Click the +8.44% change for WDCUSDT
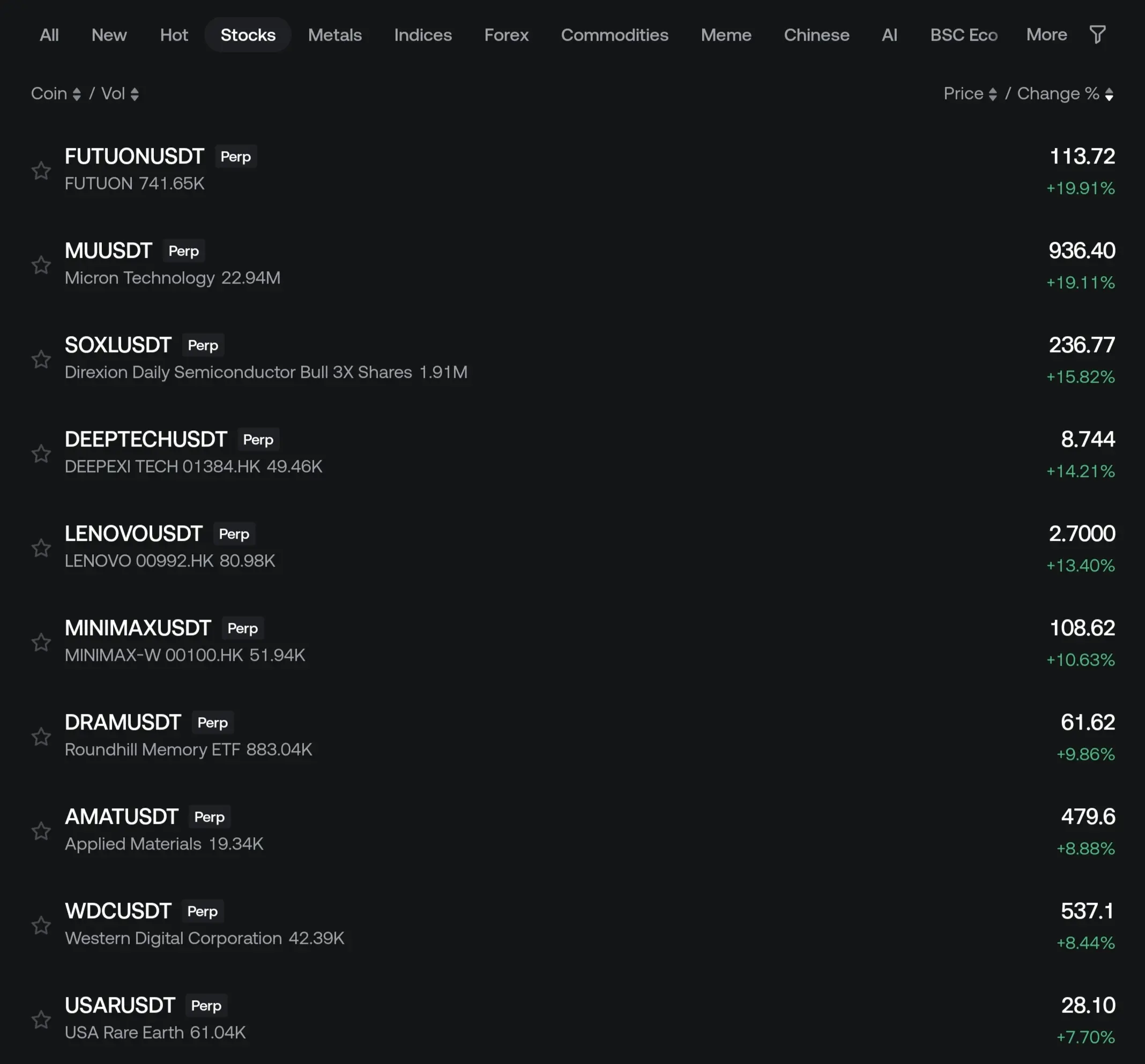 1085,943
